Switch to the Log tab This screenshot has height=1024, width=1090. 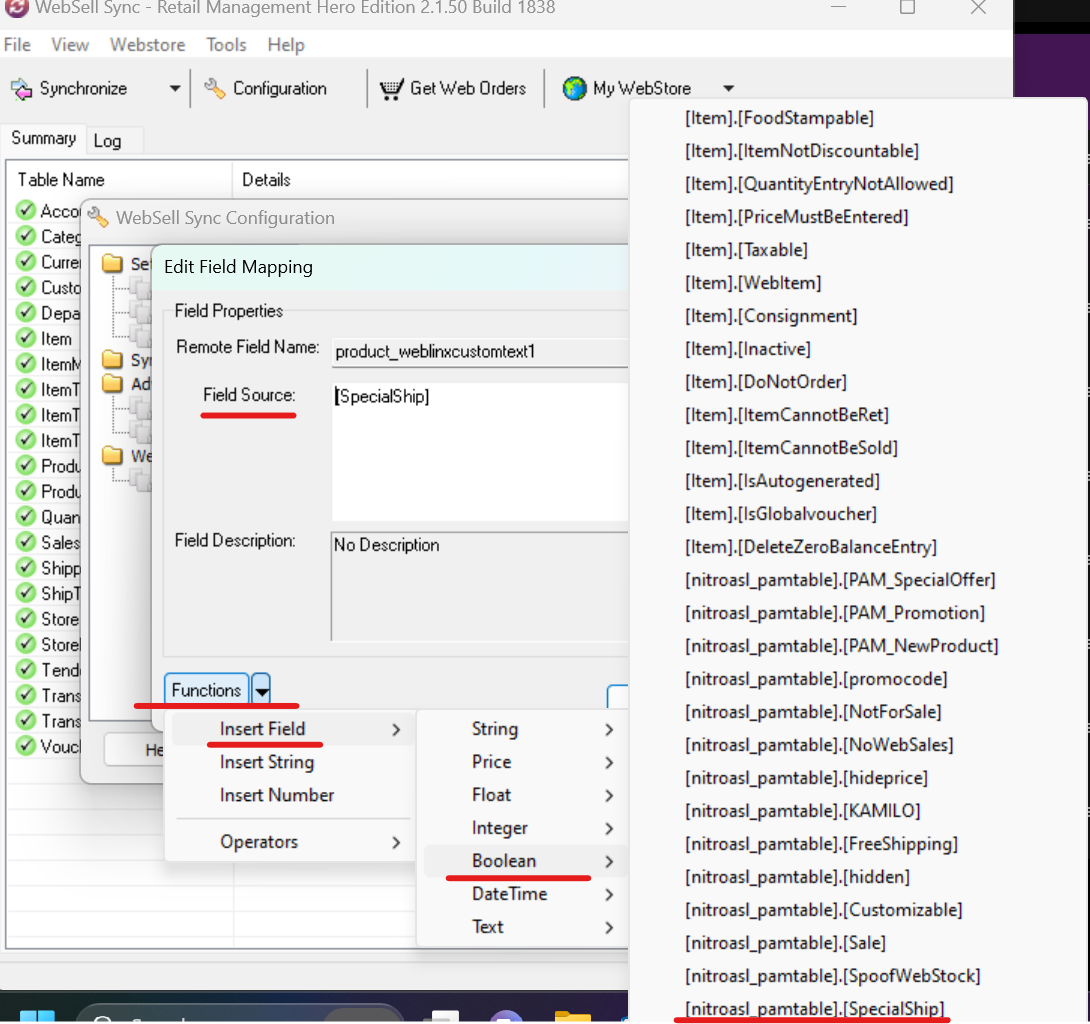click(107, 141)
